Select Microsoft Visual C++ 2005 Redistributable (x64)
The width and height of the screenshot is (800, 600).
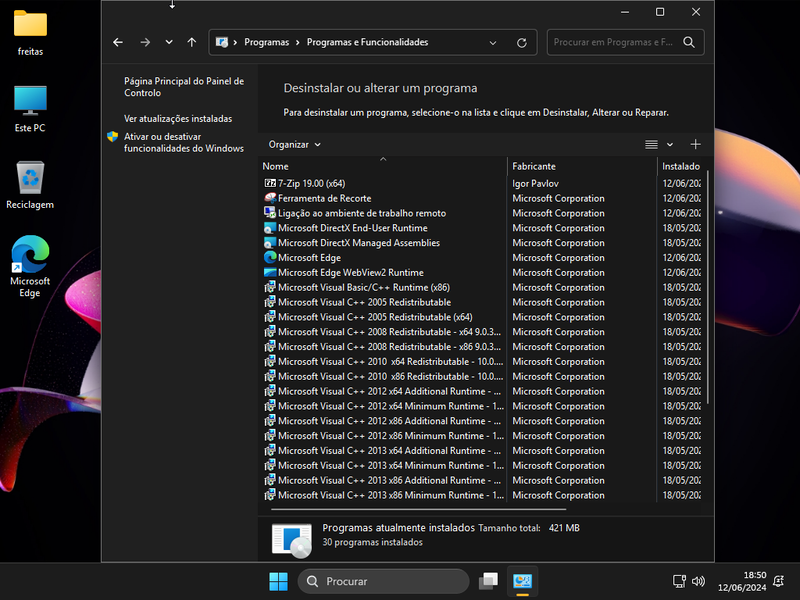coord(375,317)
